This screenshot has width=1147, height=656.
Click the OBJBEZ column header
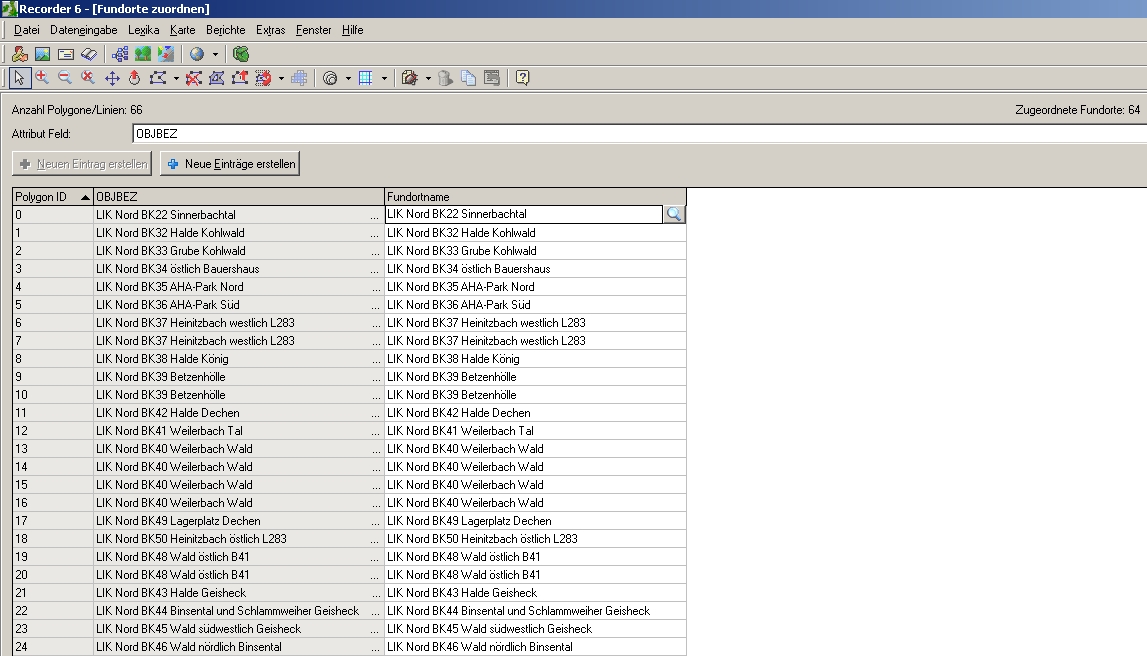coord(238,197)
